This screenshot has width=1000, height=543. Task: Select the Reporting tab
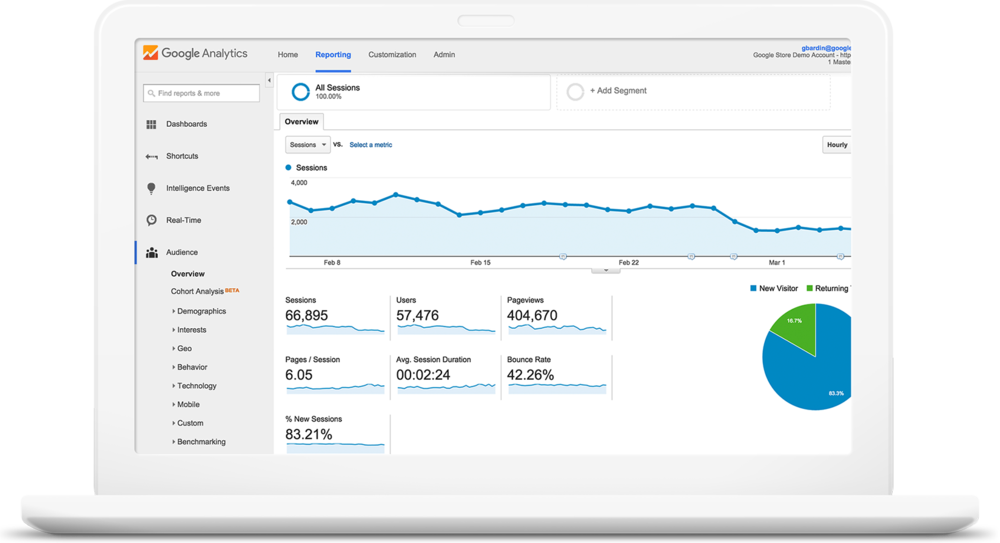click(333, 55)
